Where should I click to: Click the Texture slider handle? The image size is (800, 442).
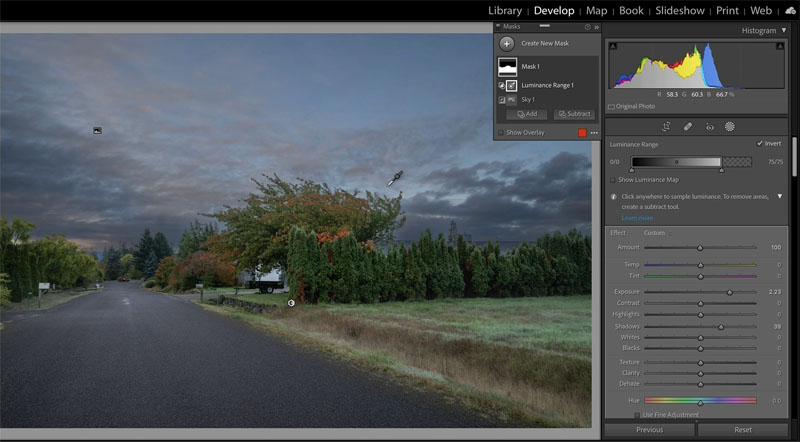coord(701,363)
